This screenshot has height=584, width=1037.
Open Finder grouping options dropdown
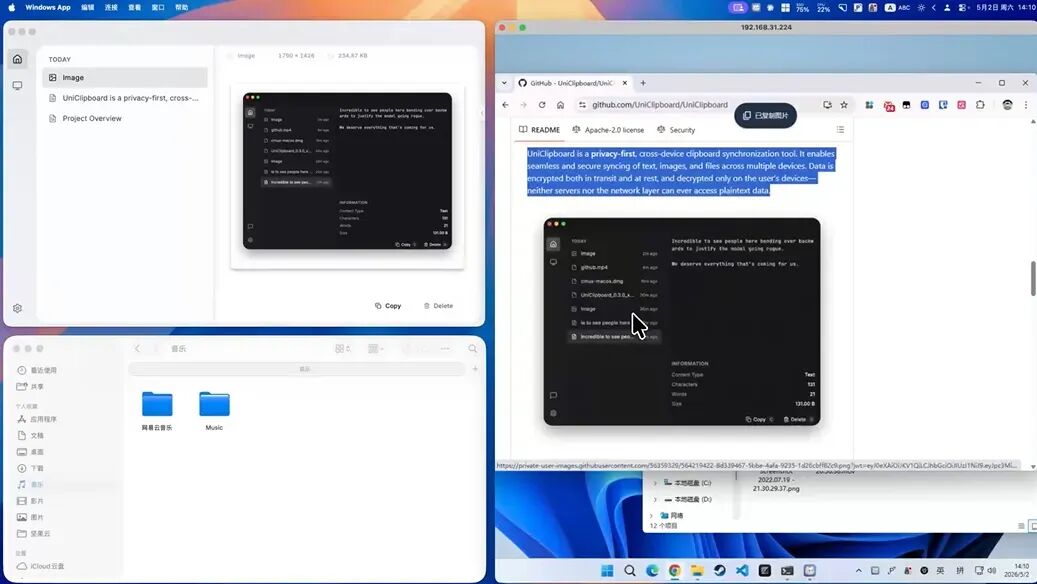(376, 349)
